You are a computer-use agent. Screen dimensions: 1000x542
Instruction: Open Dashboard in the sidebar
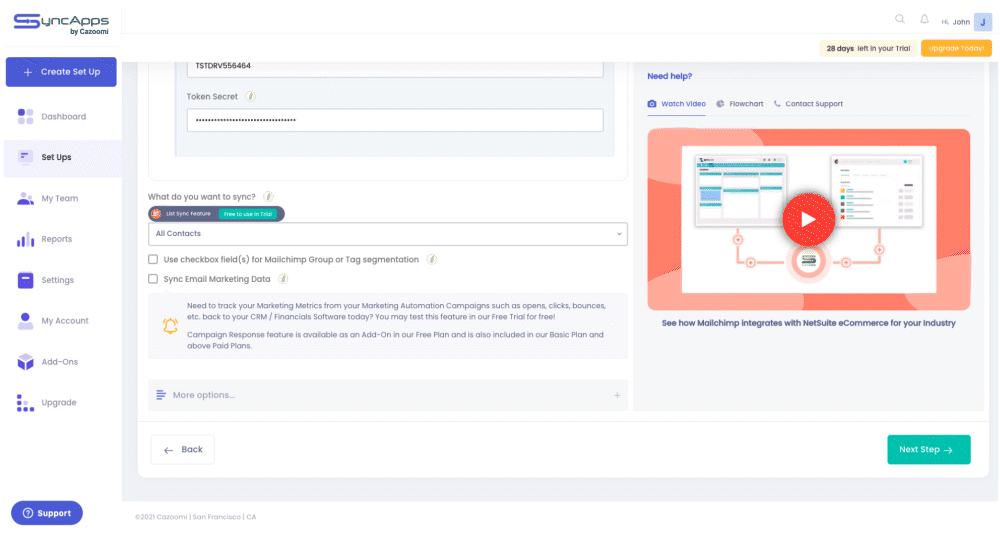pyautogui.click(x=62, y=116)
